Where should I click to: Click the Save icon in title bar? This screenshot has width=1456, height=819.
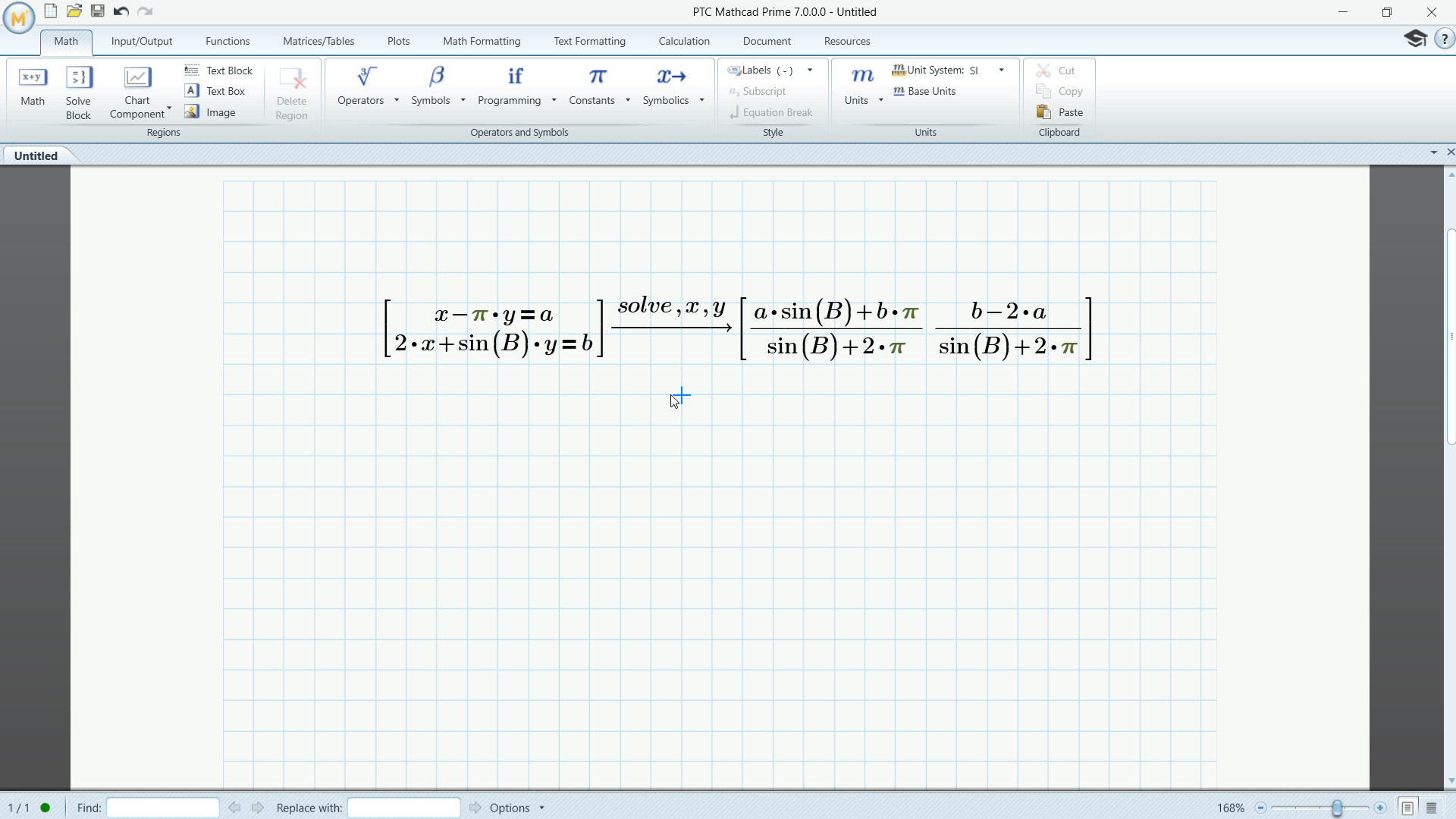pyautogui.click(x=98, y=11)
